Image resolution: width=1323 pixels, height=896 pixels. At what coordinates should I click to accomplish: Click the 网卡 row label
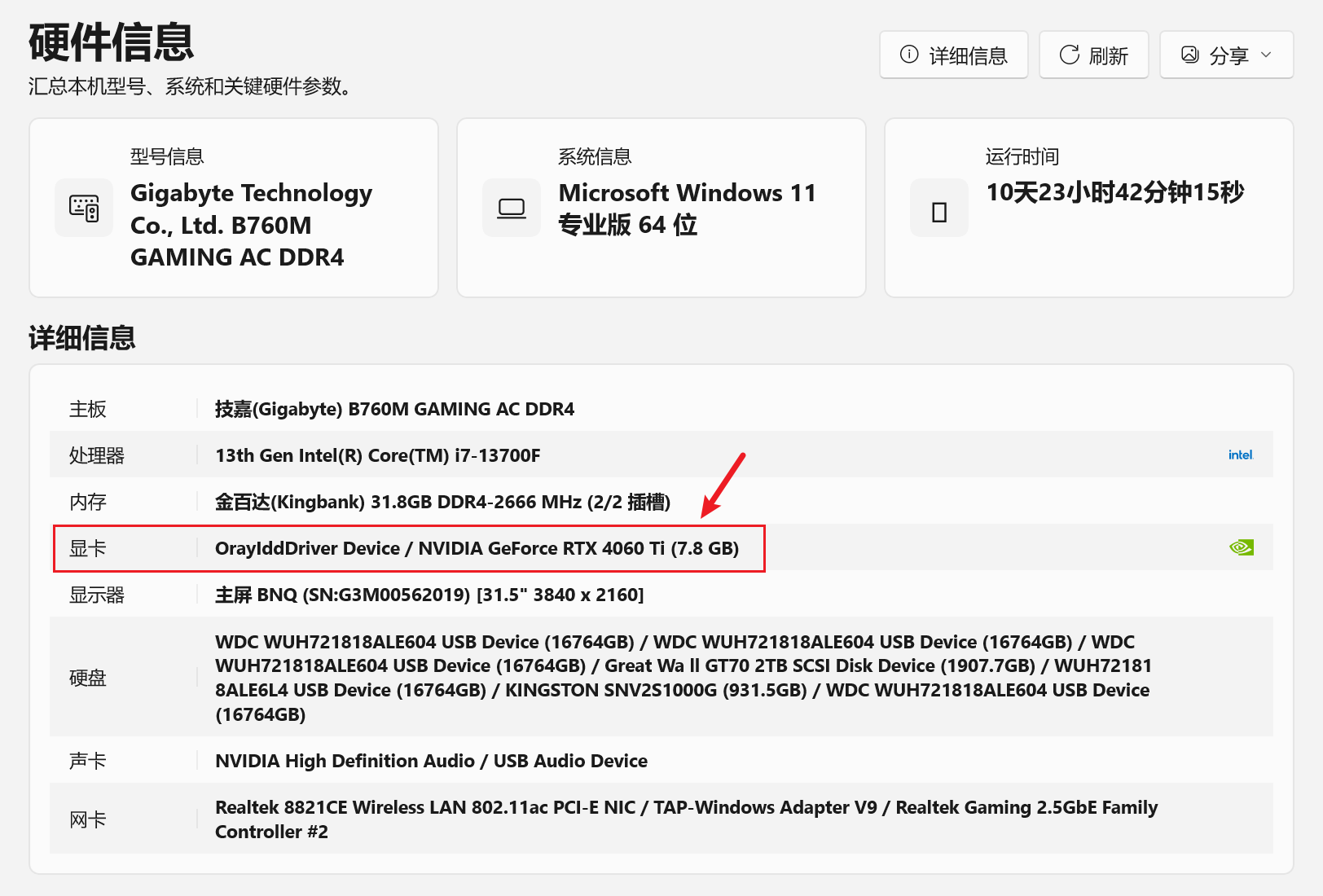[88, 819]
